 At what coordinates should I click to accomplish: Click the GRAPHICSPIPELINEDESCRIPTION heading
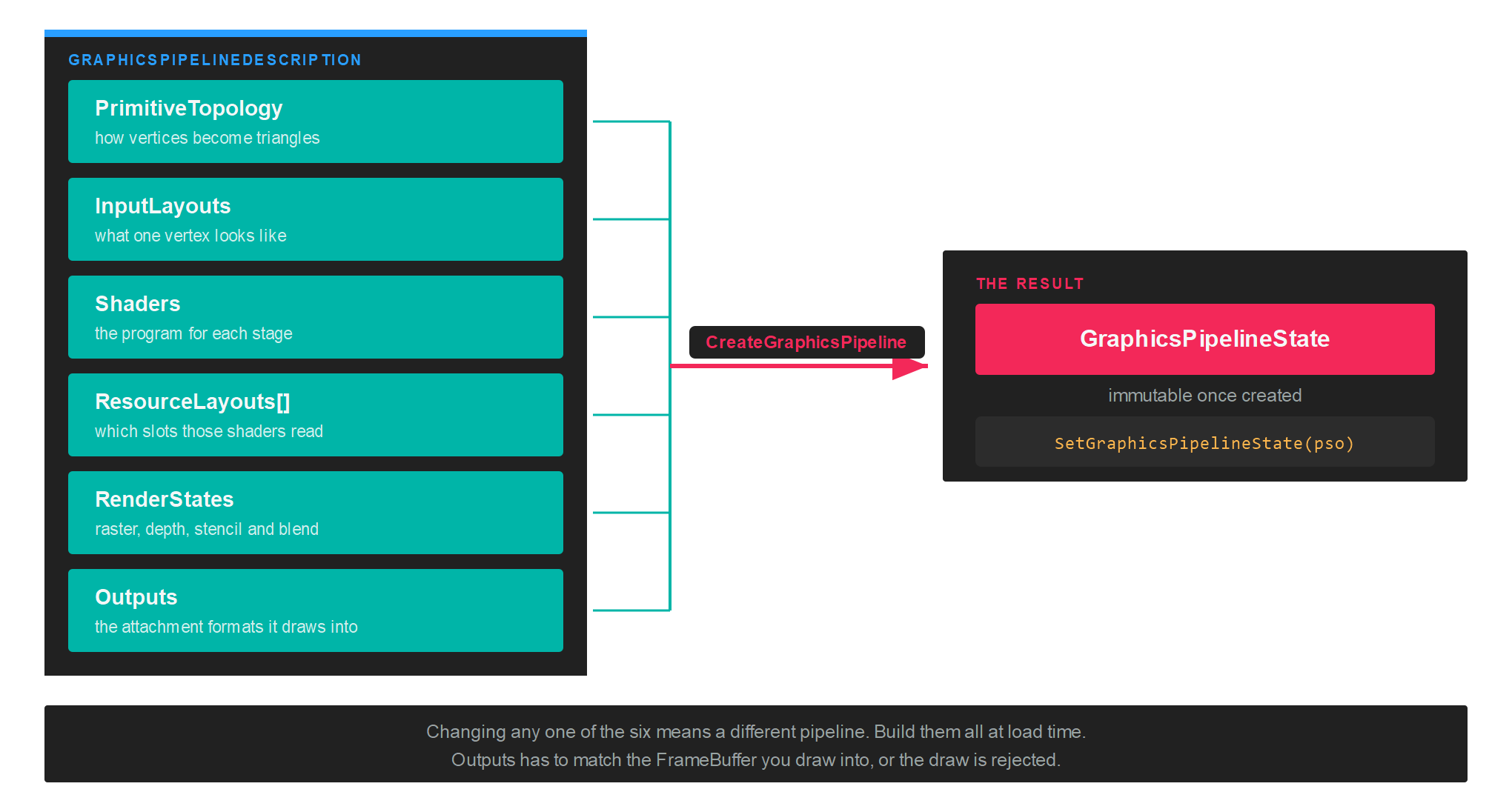click(215, 60)
